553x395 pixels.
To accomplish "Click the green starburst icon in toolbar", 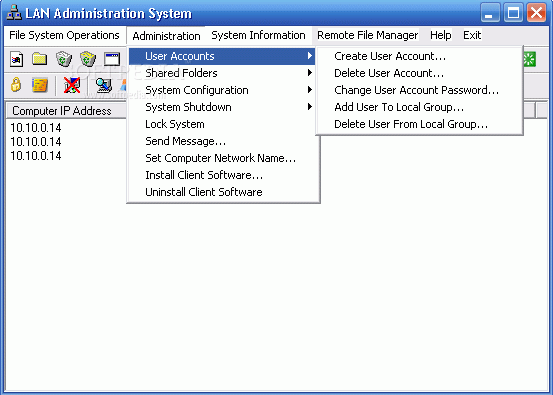I will point(529,59).
